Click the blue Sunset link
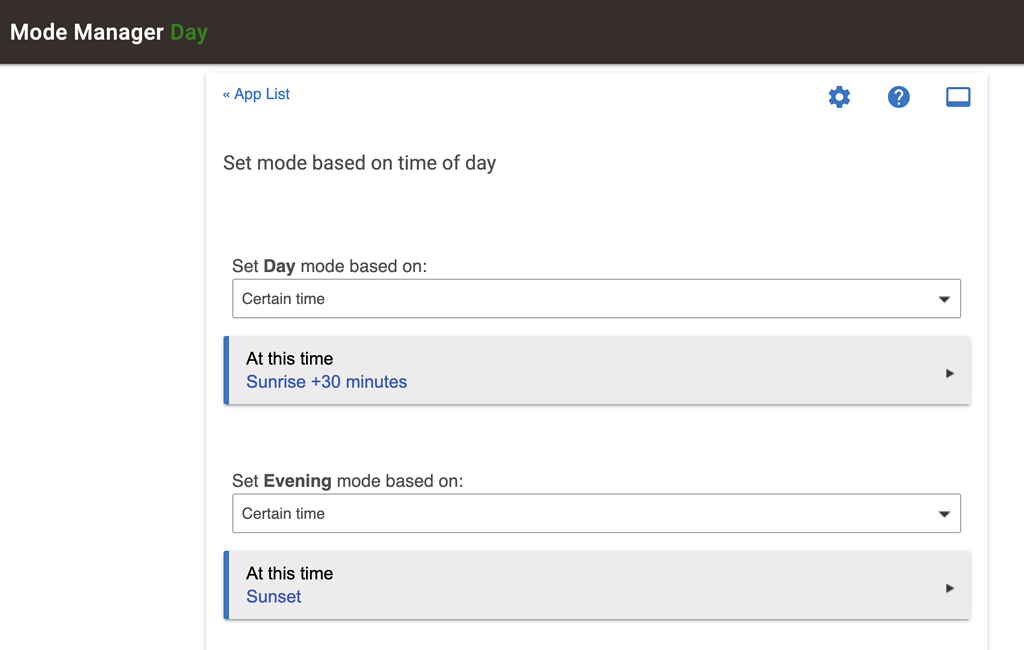Screen dimensions: 1024x650 [273, 596]
